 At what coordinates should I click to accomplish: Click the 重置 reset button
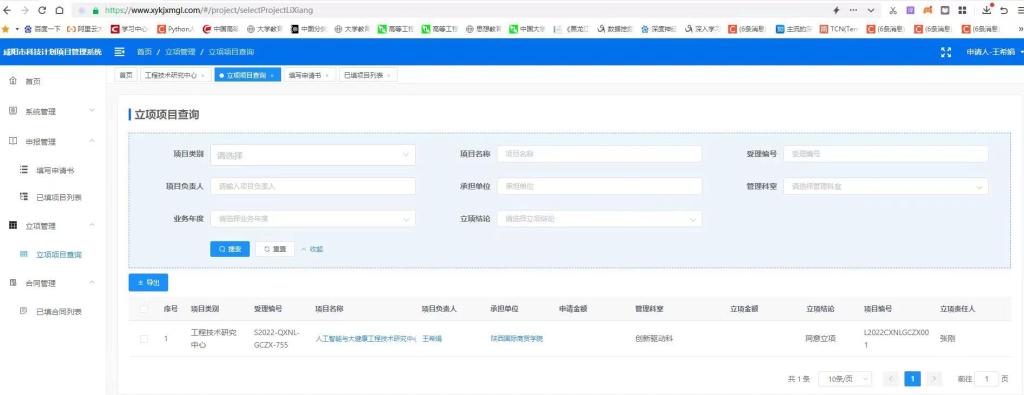coord(274,249)
